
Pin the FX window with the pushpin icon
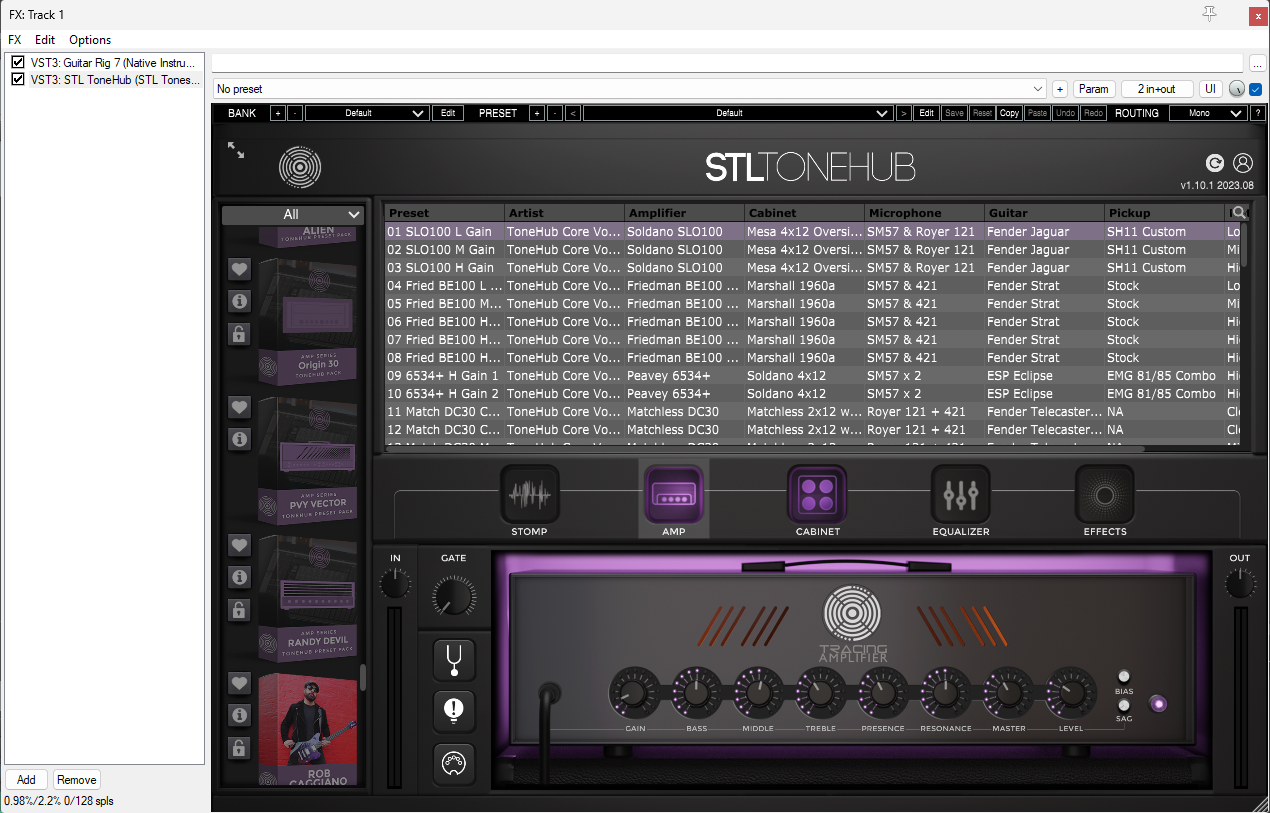coord(1209,13)
